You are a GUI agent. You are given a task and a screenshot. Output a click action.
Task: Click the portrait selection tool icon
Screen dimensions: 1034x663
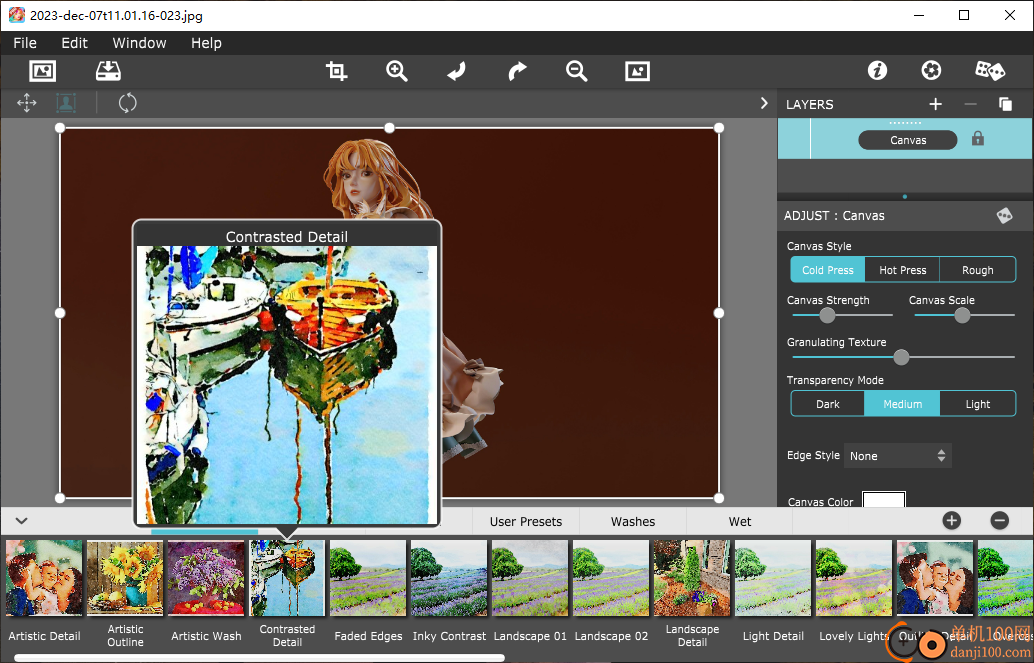pyautogui.click(x=66, y=103)
